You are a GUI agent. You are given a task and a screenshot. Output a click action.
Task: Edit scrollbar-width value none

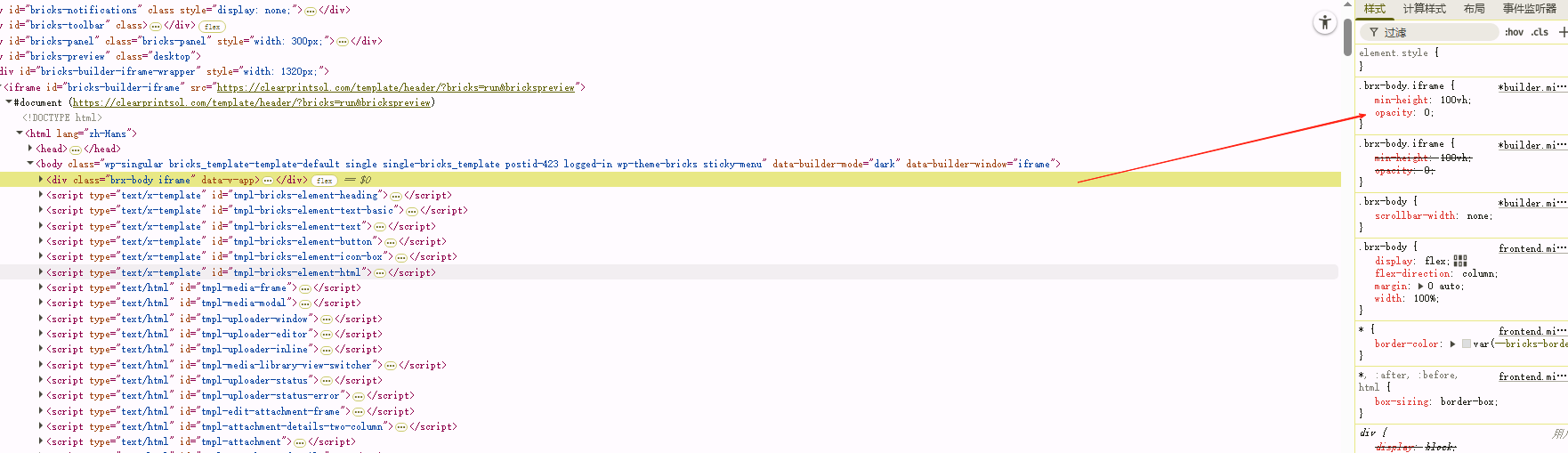pos(1479,216)
